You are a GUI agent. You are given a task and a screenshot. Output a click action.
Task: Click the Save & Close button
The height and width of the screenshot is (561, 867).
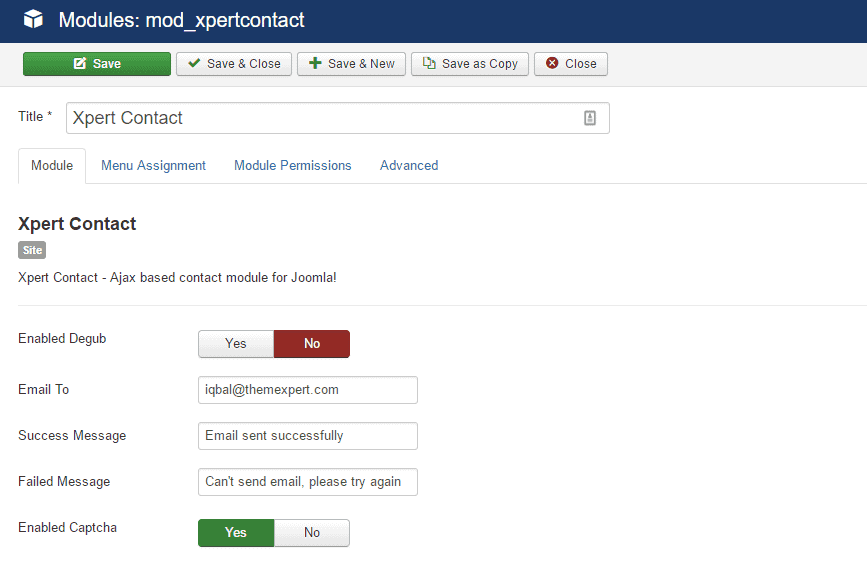[234, 64]
